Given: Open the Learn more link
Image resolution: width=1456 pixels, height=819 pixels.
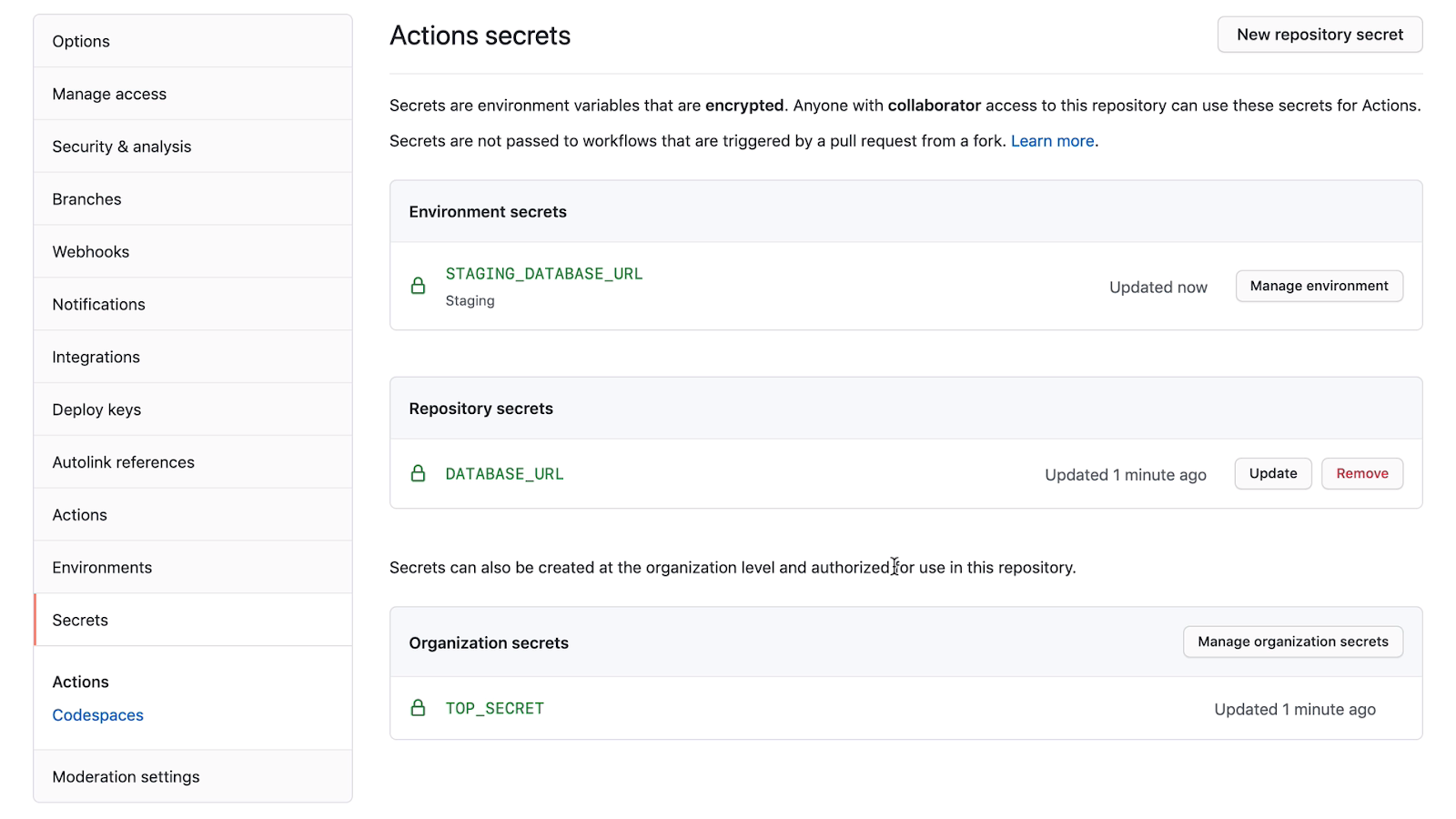Looking at the screenshot, I should point(1052,140).
